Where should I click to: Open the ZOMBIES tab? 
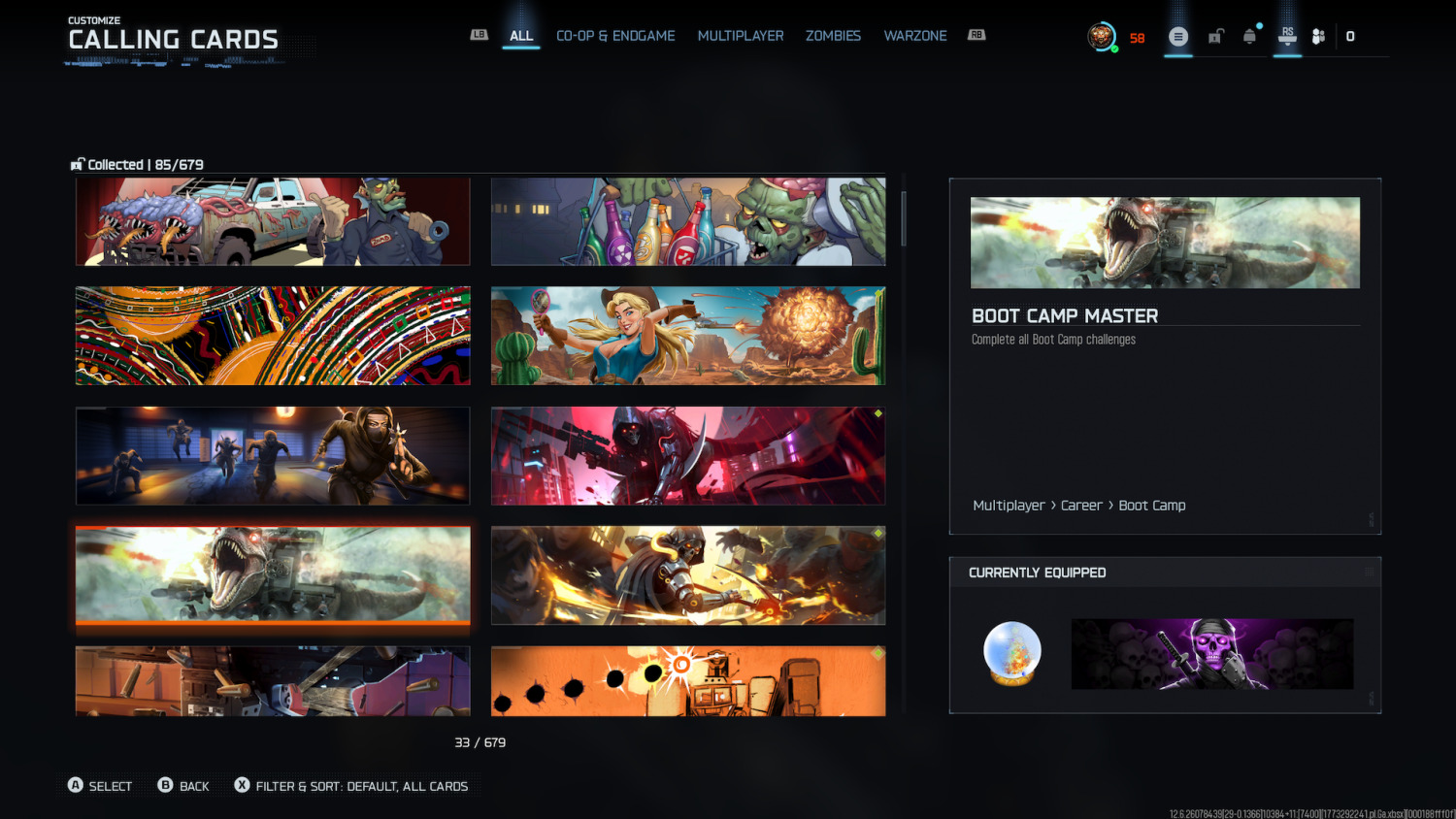tap(833, 36)
